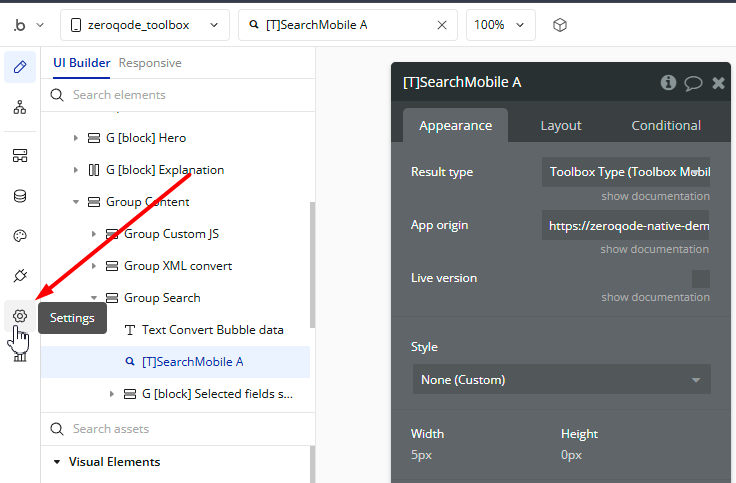
Task: Open comments bubble in property panel header
Action: pos(693,83)
